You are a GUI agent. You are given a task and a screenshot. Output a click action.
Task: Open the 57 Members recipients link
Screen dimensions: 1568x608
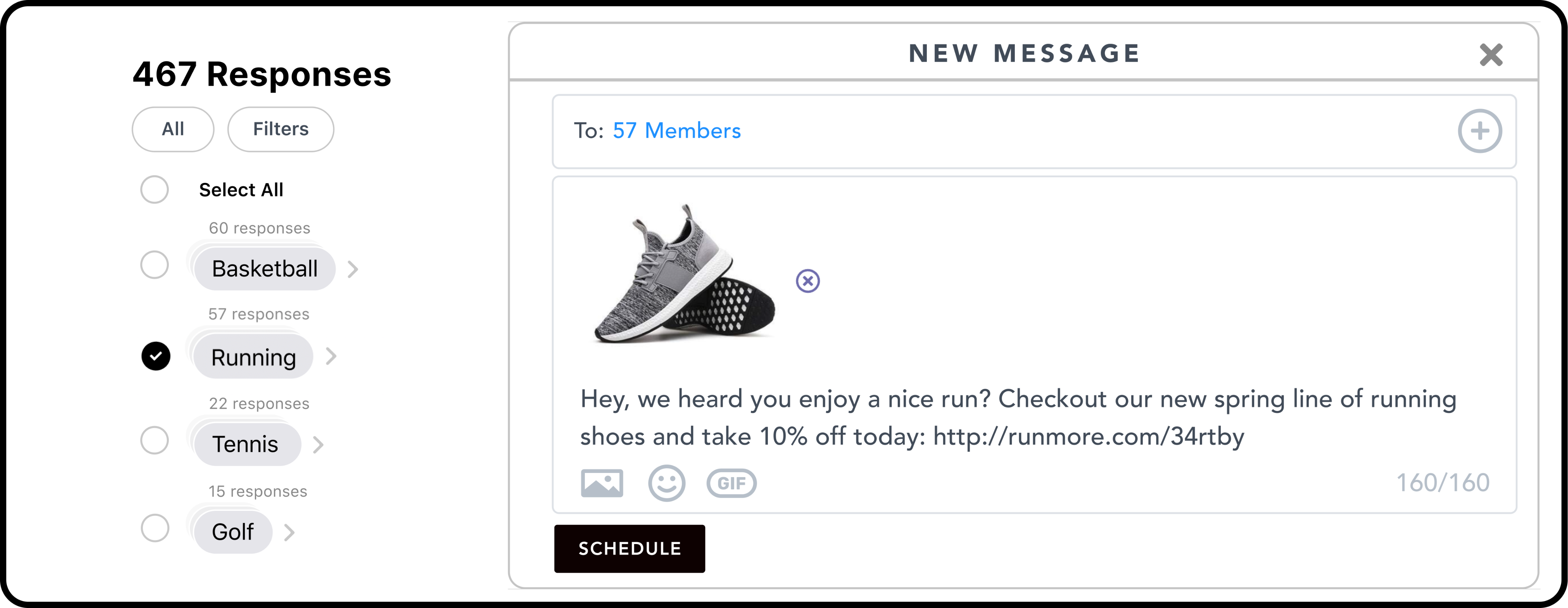(676, 131)
